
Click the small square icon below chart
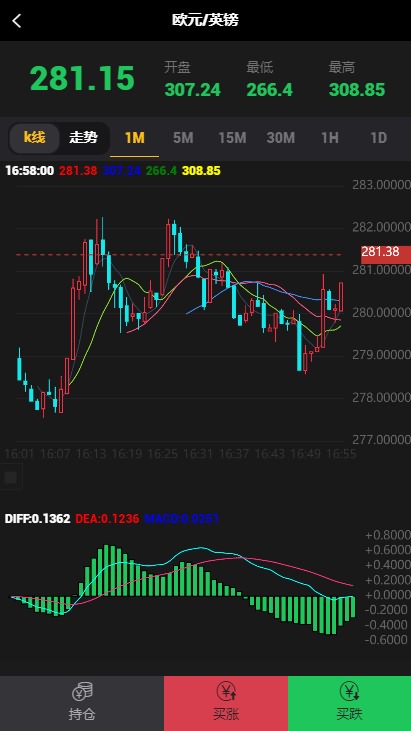pyautogui.click(x=10, y=477)
